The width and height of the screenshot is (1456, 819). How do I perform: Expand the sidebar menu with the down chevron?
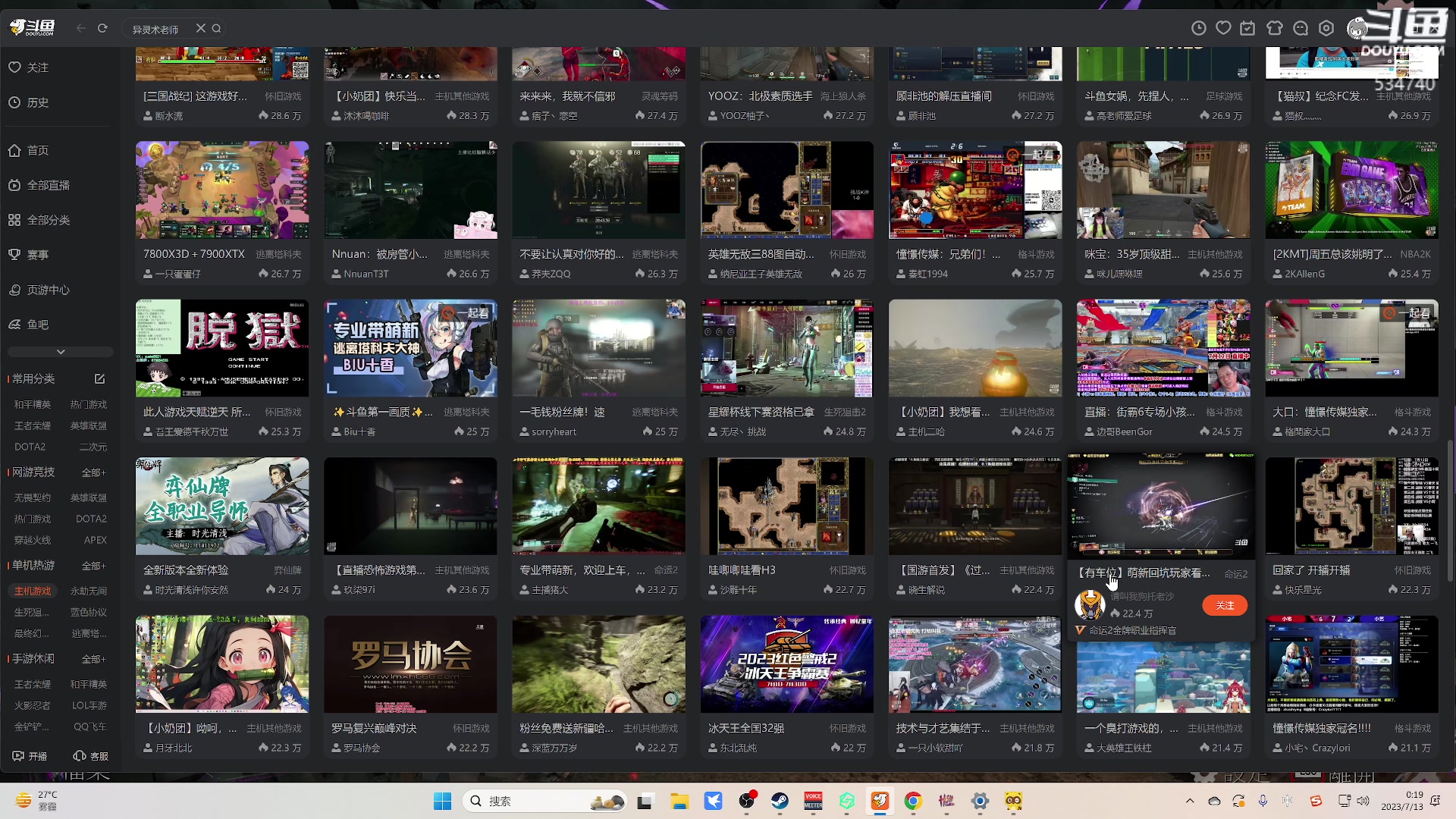[61, 352]
